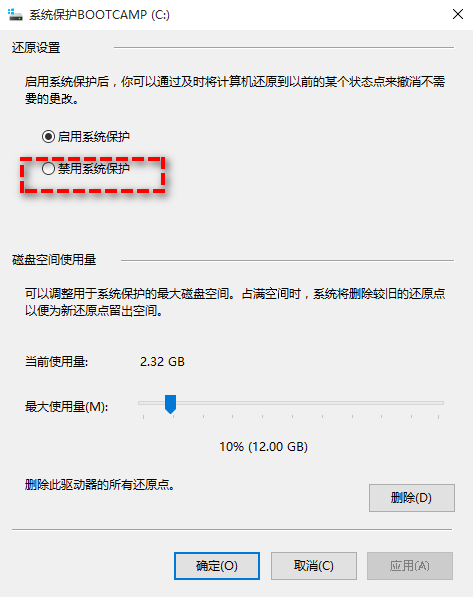The width and height of the screenshot is (473, 597).
Task: Confirm with the 确定(O) button
Action: [x=217, y=566]
